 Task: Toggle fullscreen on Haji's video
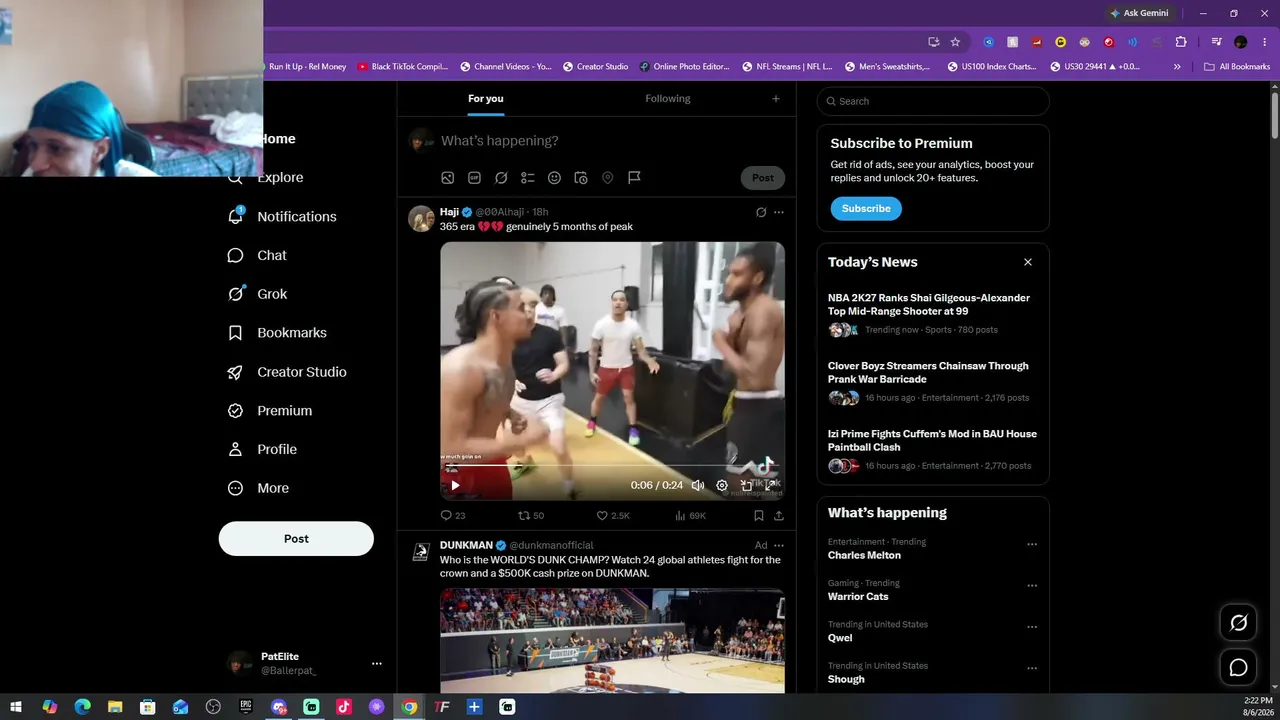pos(770,486)
